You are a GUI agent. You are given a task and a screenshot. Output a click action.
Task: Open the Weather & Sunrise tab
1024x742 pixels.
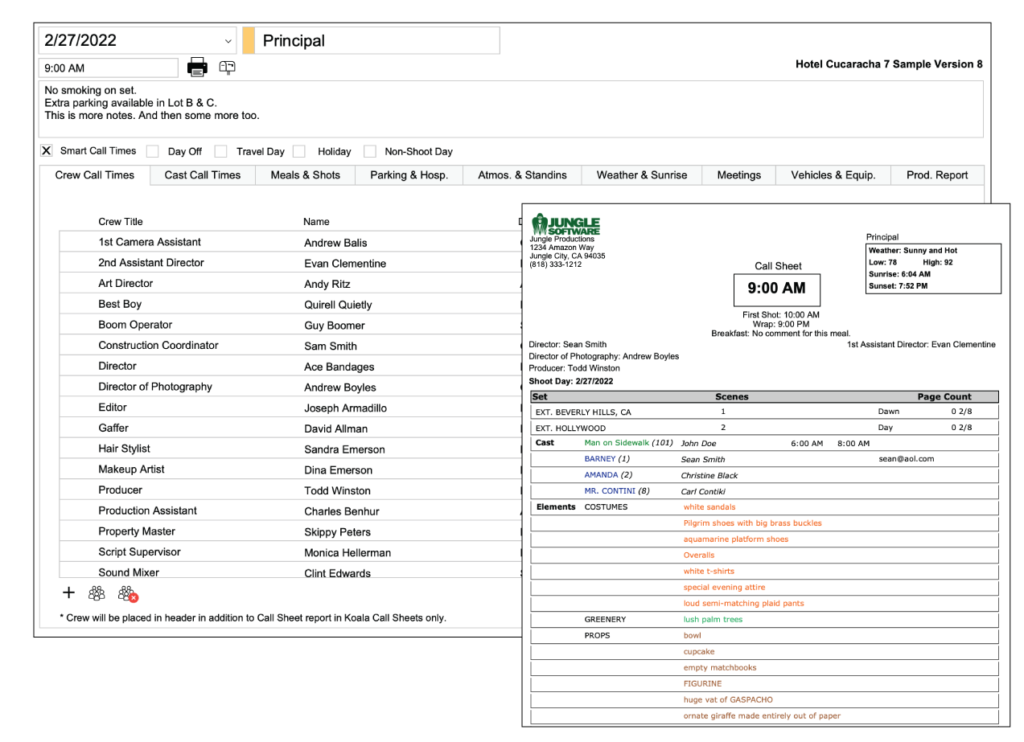tap(642, 175)
